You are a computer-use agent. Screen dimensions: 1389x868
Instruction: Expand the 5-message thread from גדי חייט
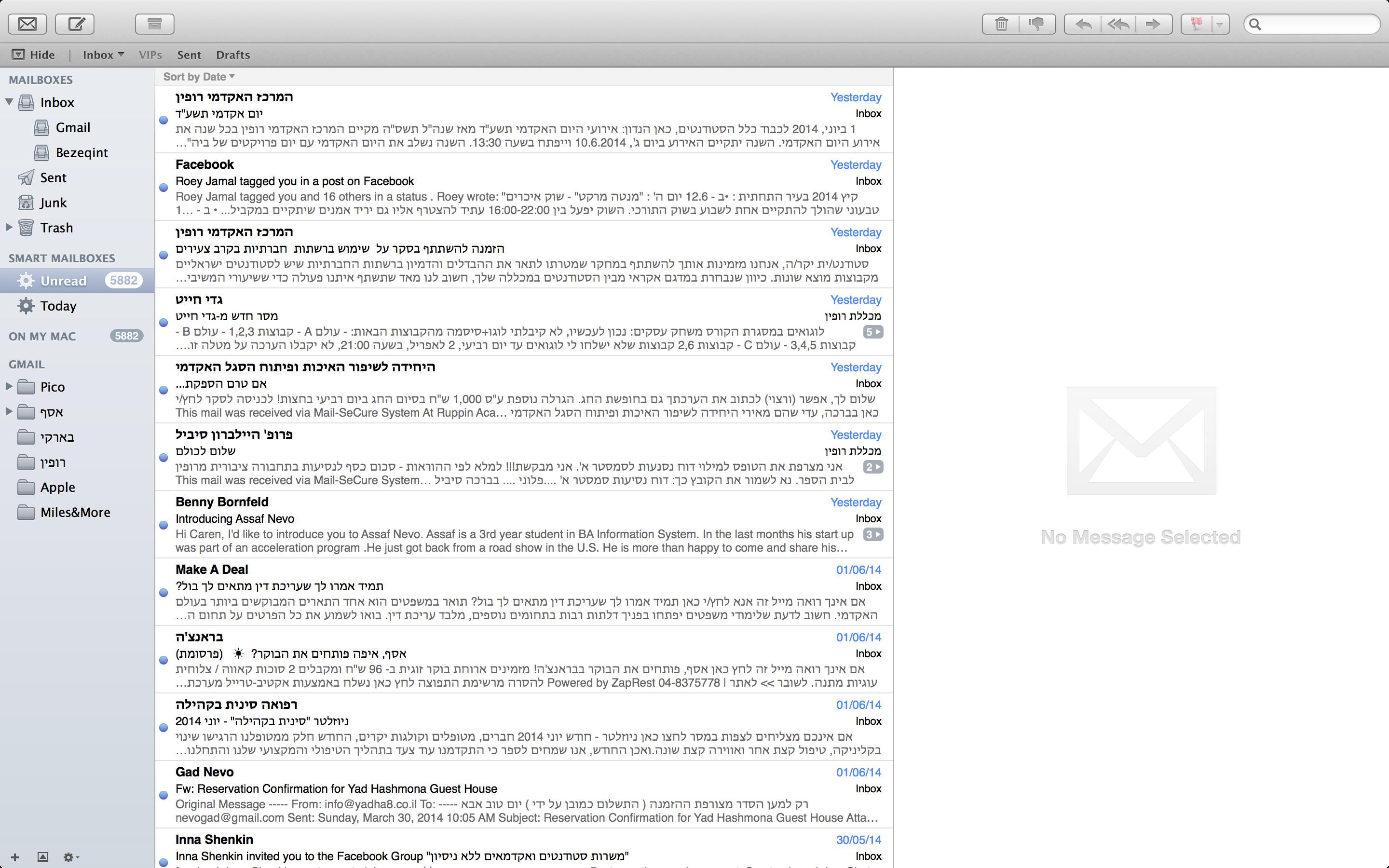coord(873,332)
